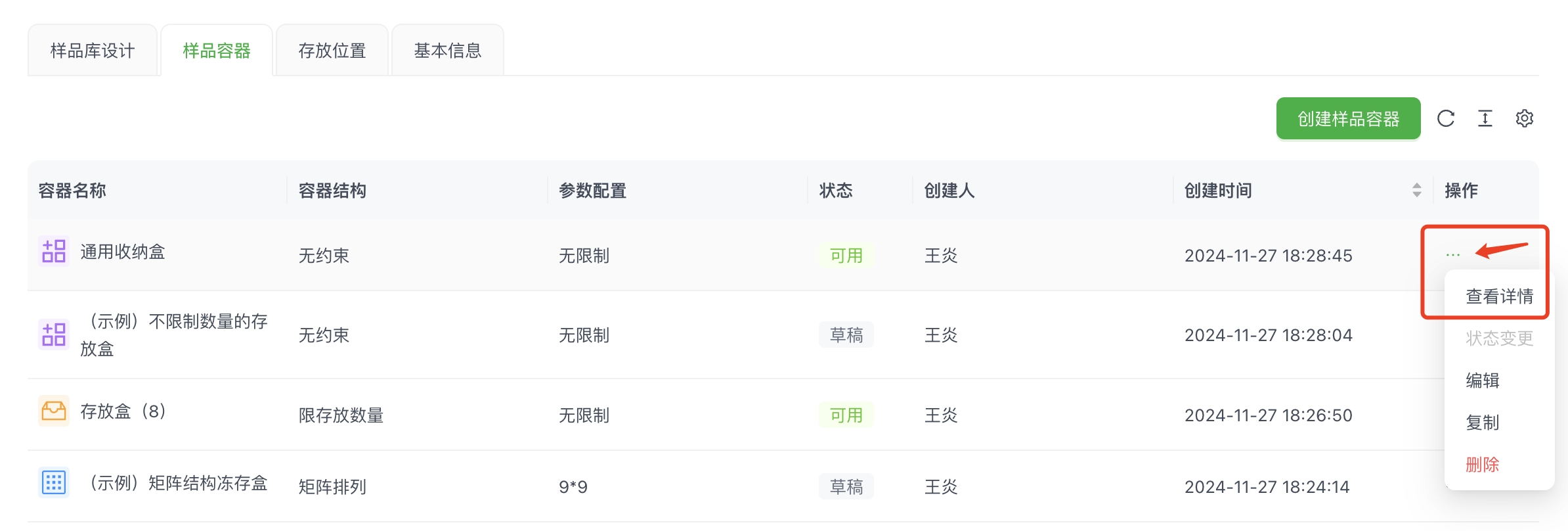Click the orange storage box icon beside 存放盒（8）
1568x531 pixels.
[54, 411]
